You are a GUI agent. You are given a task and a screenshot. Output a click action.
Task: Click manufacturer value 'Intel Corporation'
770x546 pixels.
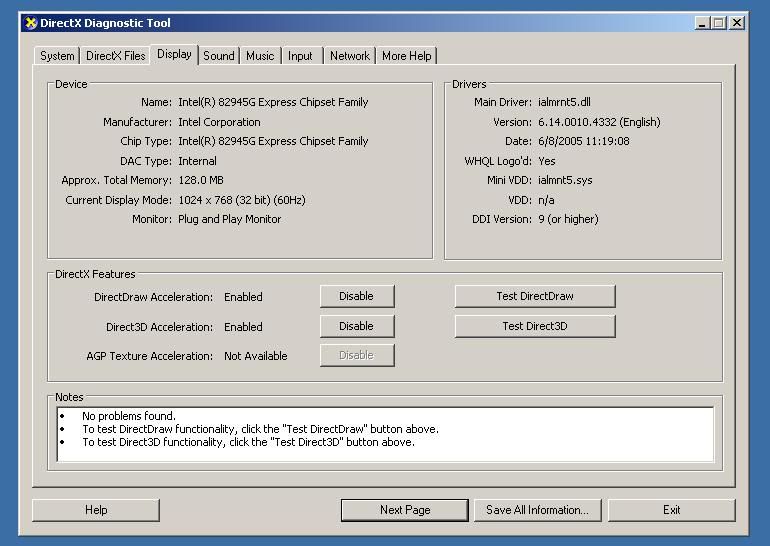219,122
